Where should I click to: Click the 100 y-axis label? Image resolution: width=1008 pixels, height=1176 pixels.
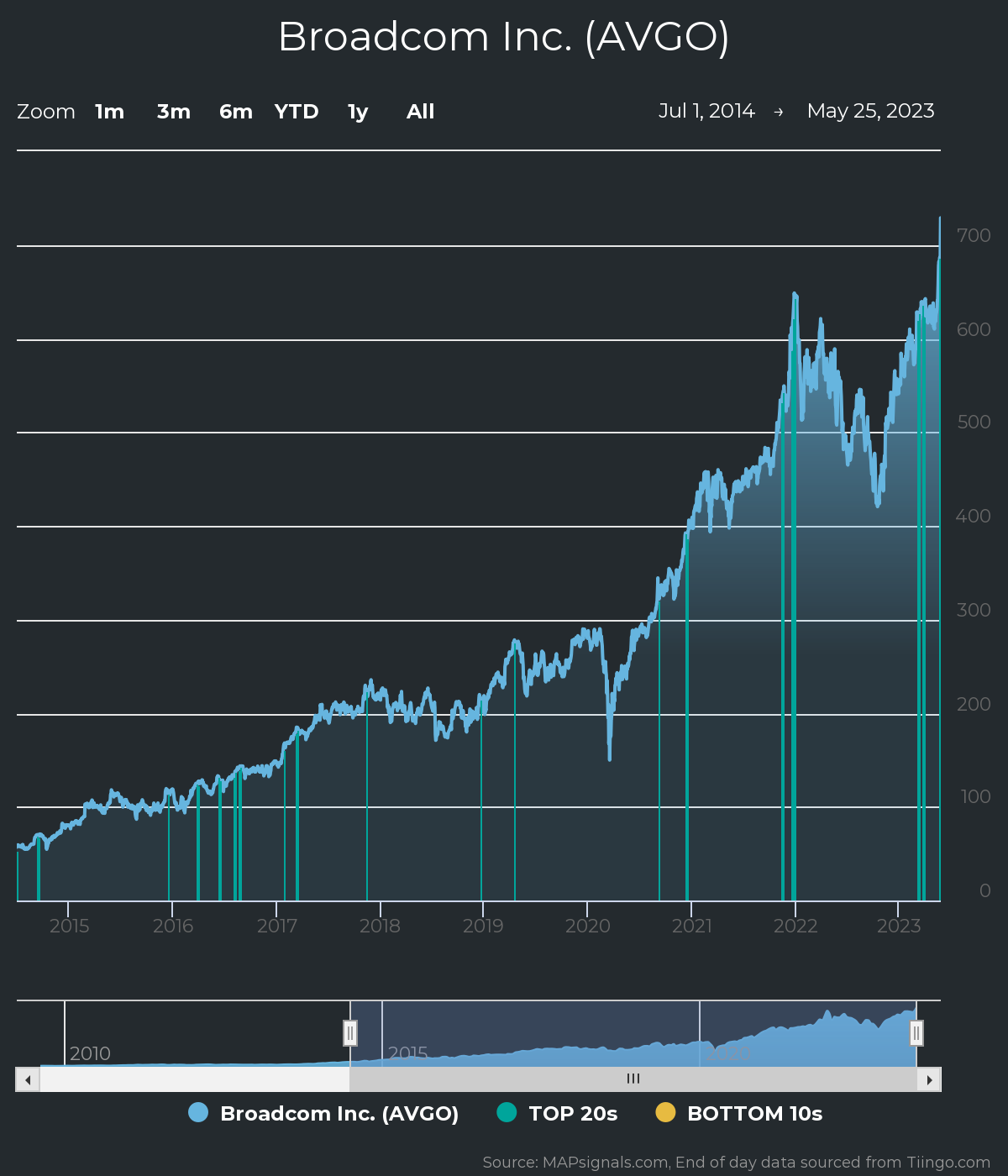(975, 796)
